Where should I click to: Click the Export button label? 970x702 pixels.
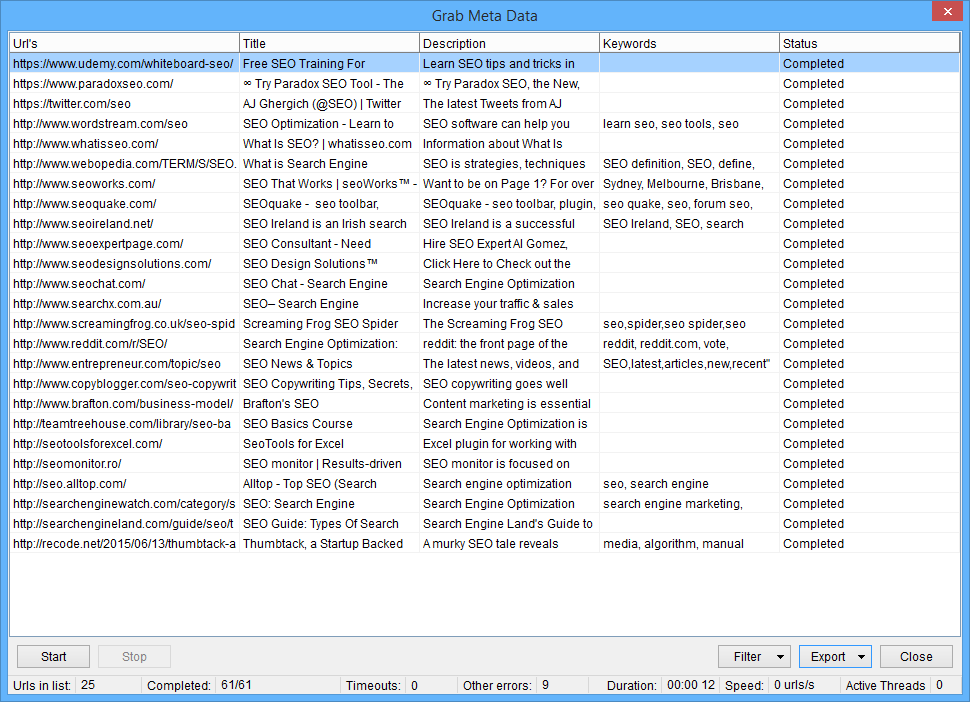(x=828, y=657)
